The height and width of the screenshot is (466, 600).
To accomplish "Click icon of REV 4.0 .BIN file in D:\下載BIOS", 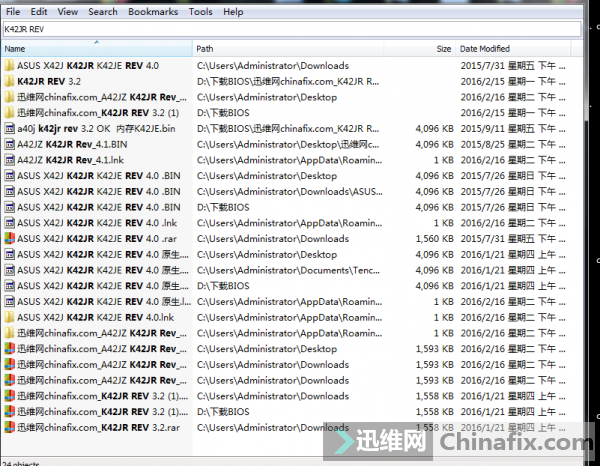I will click(x=10, y=207).
